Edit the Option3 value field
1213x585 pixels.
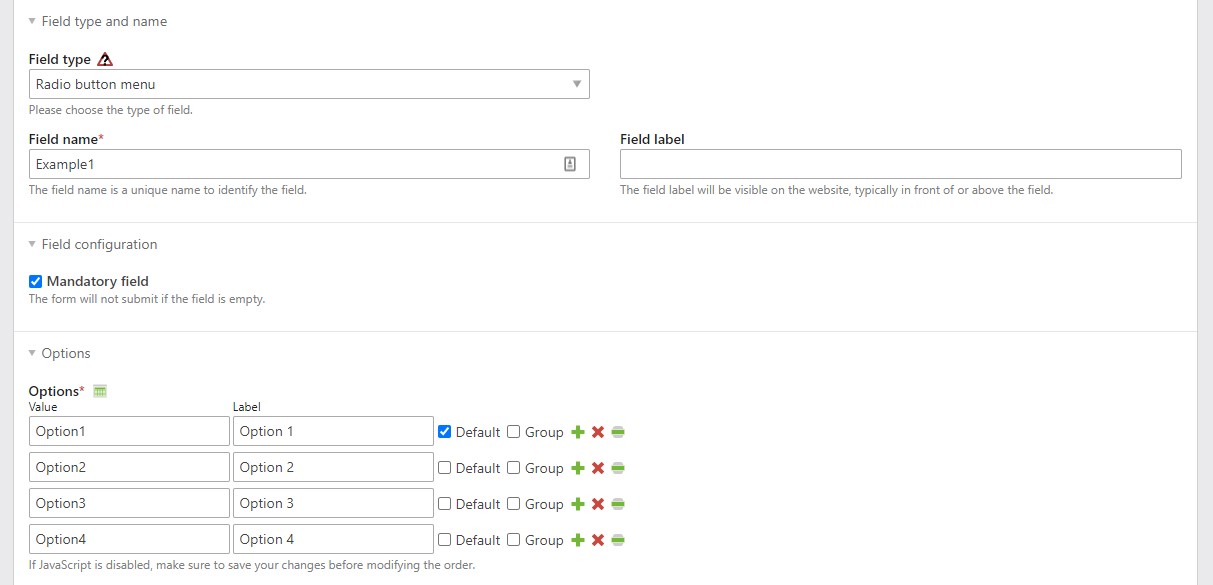click(x=129, y=503)
